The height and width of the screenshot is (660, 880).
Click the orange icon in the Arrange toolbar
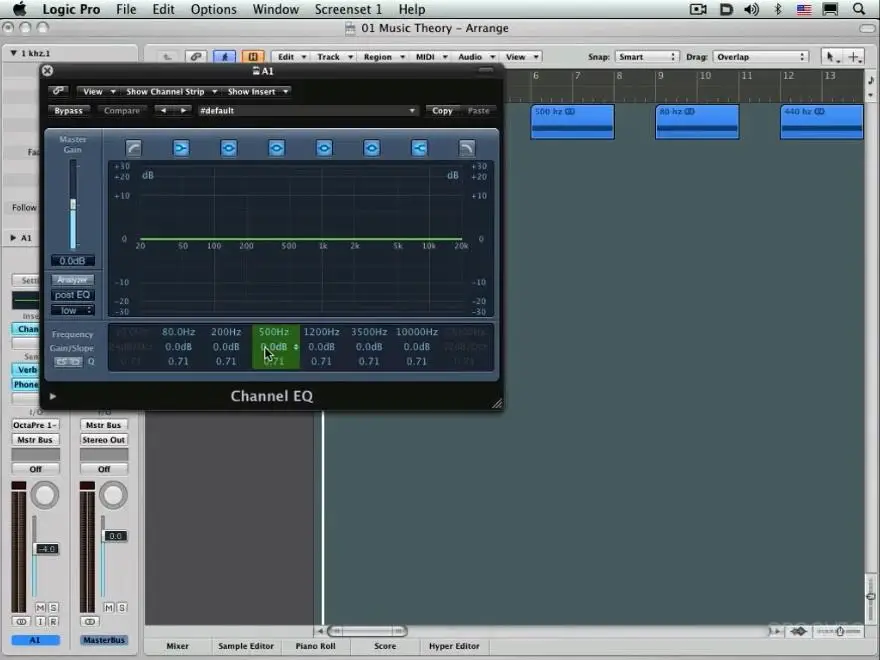[x=253, y=57]
